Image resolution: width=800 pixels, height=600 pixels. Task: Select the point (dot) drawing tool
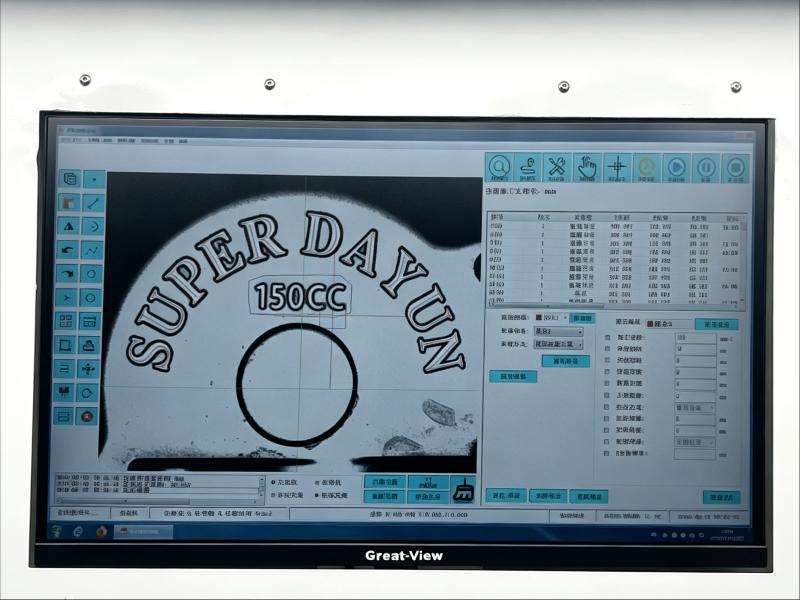click(x=94, y=179)
